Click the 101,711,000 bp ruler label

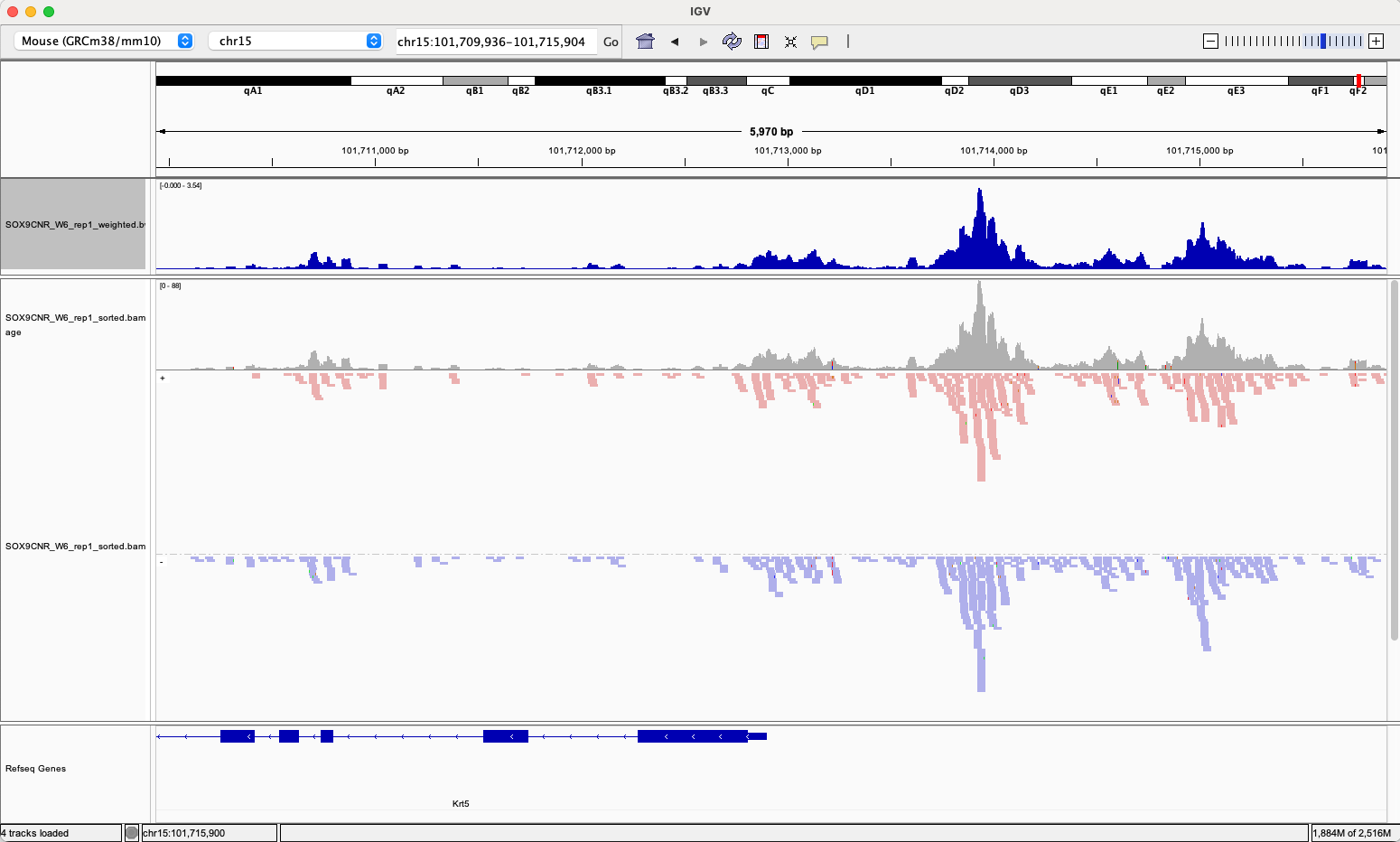pyautogui.click(x=375, y=151)
